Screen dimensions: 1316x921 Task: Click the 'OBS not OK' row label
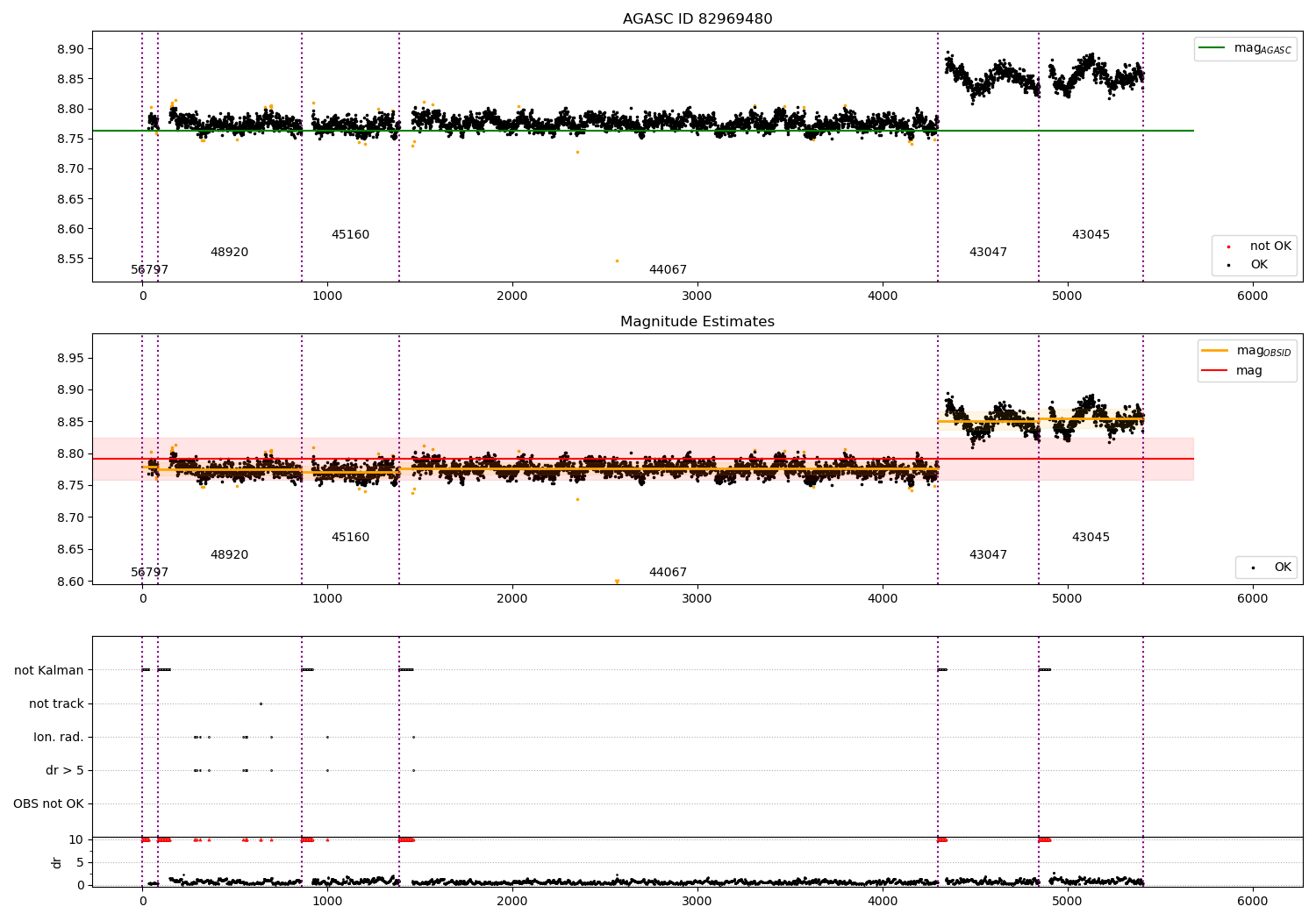pyautogui.click(x=49, y=803)
